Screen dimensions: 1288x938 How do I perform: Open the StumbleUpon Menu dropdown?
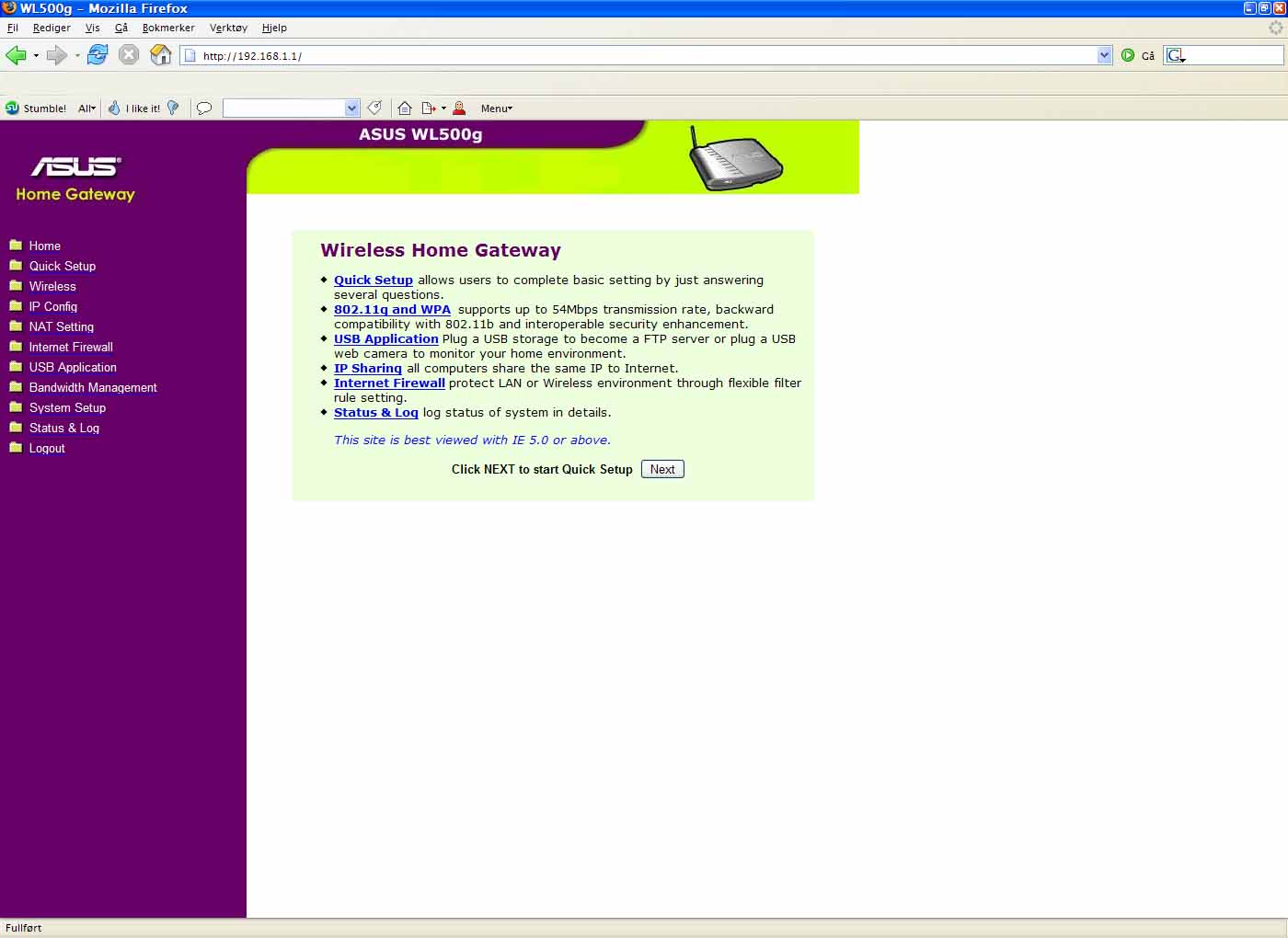pyautogui.click(x=497, y=109)
